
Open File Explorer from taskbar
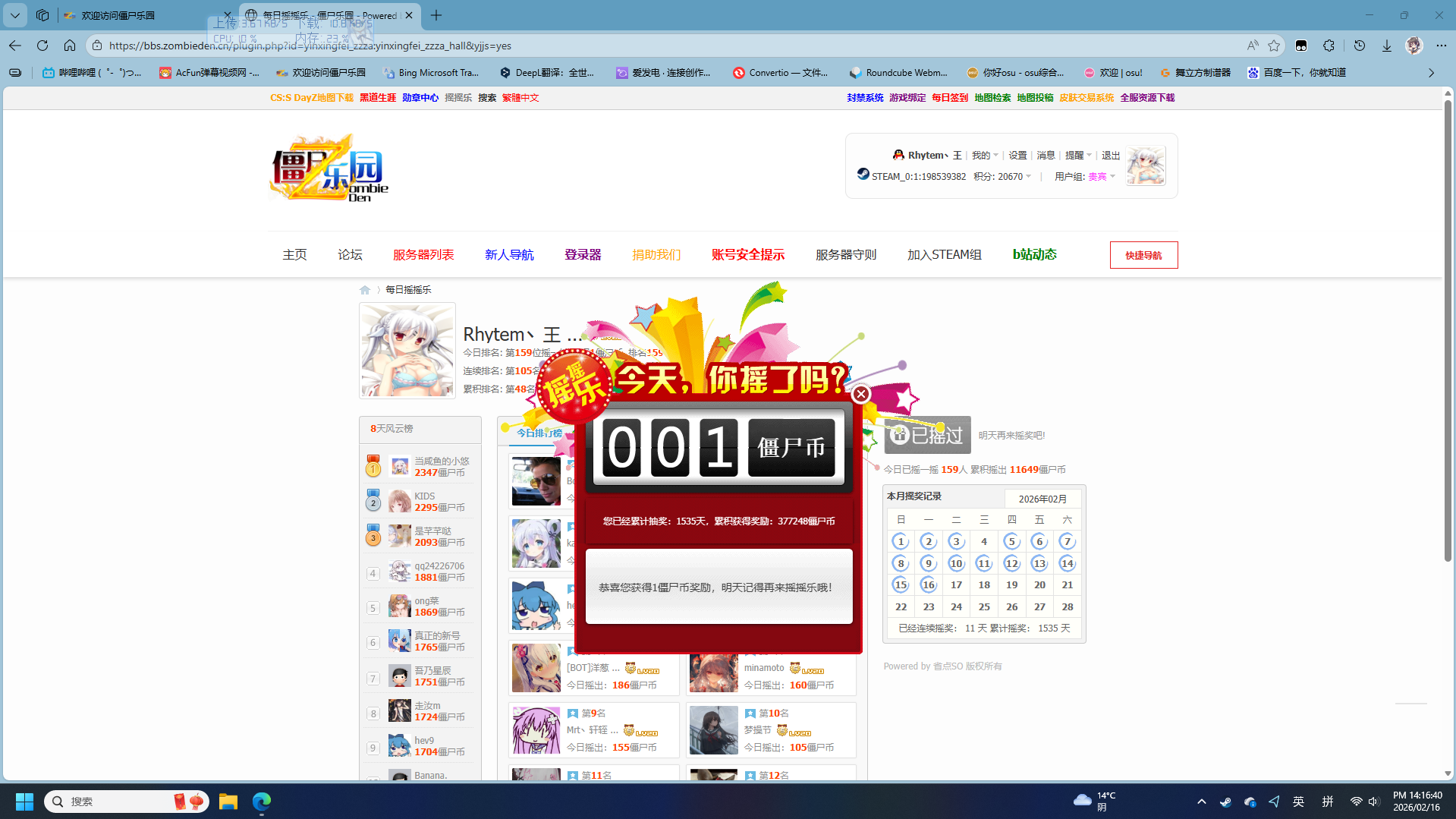point(228,802)
